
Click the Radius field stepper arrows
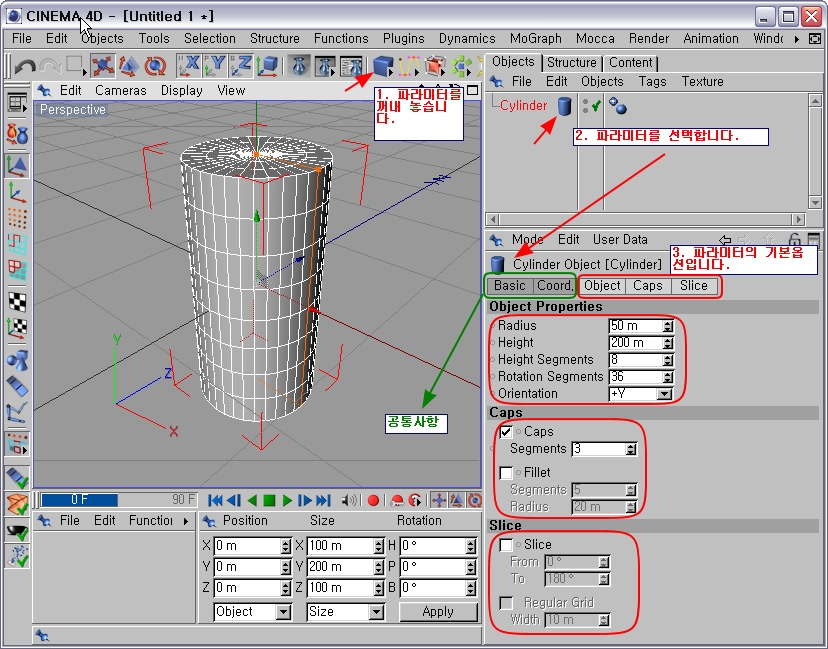pyautogui.click(x=668, y=326)
